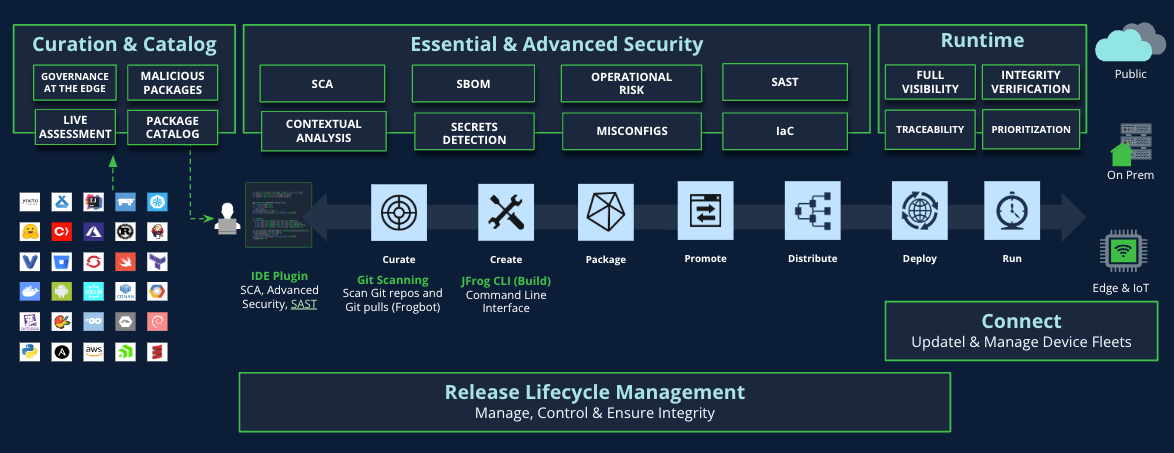Click the Runtime heading
Viewport: 1174px width, 453px height.
point(982,40)
